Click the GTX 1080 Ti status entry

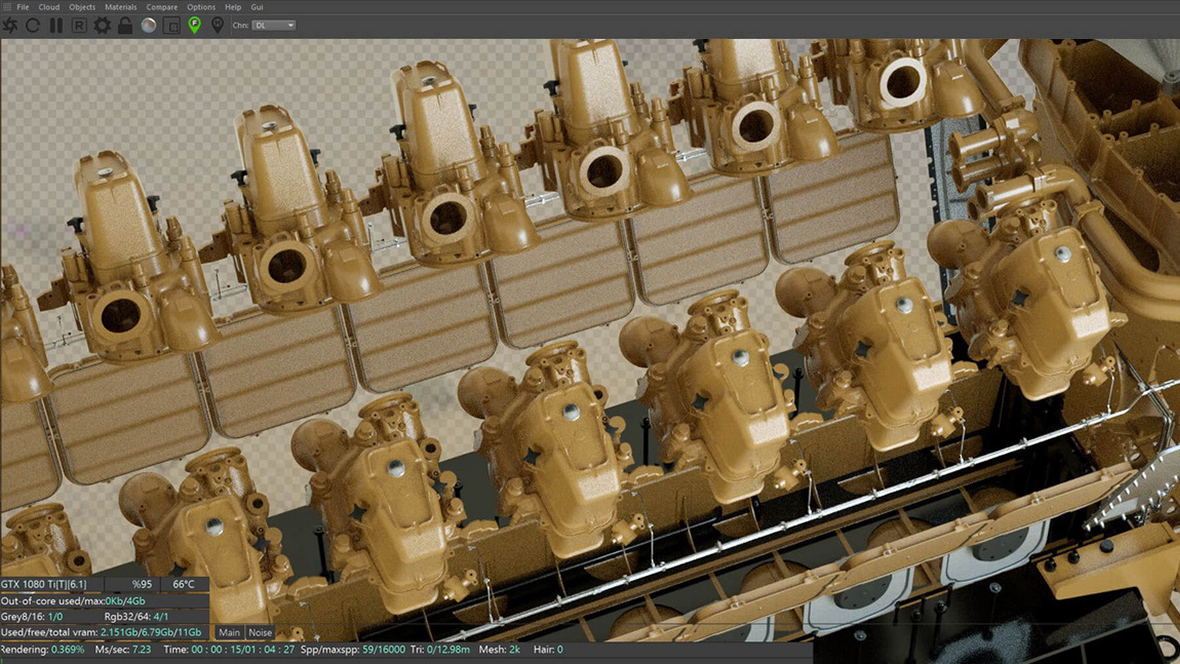pyautogui.click(x=45, y=584)
